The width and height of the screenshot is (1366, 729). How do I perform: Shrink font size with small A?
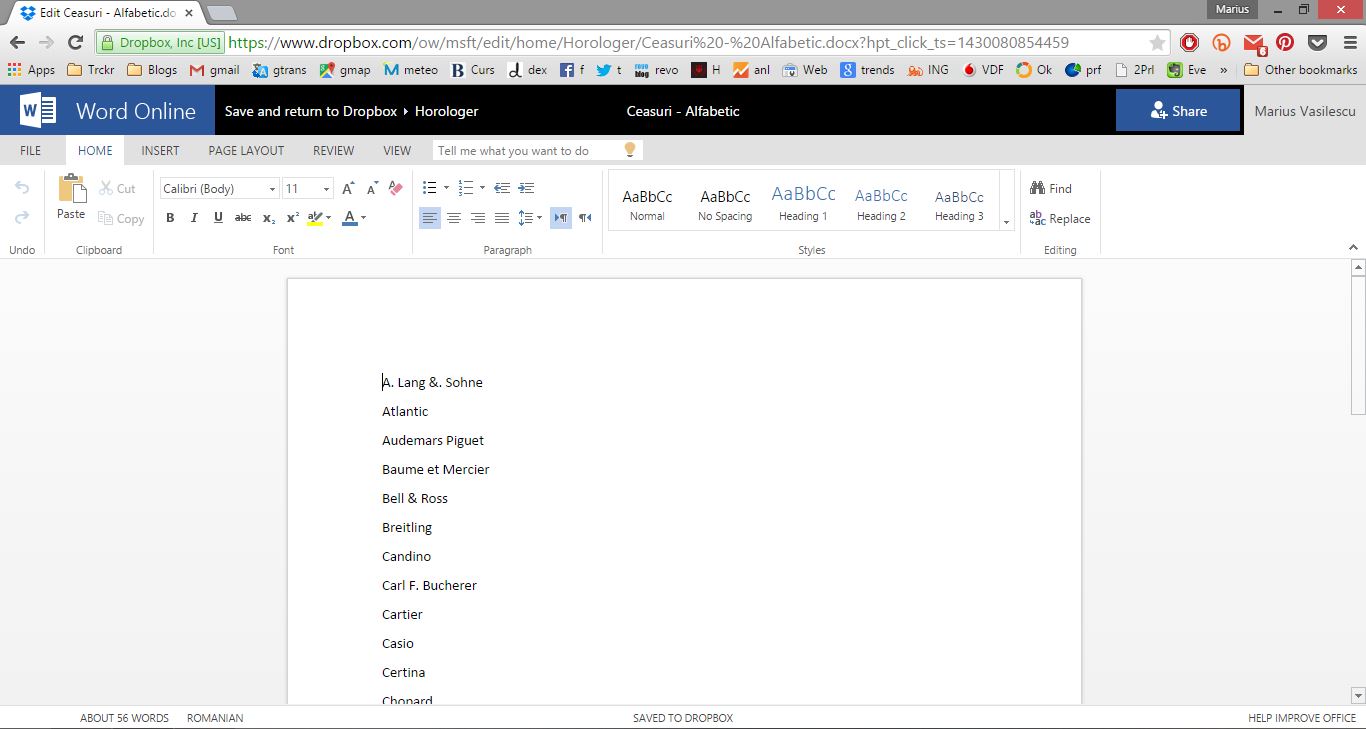372,188
